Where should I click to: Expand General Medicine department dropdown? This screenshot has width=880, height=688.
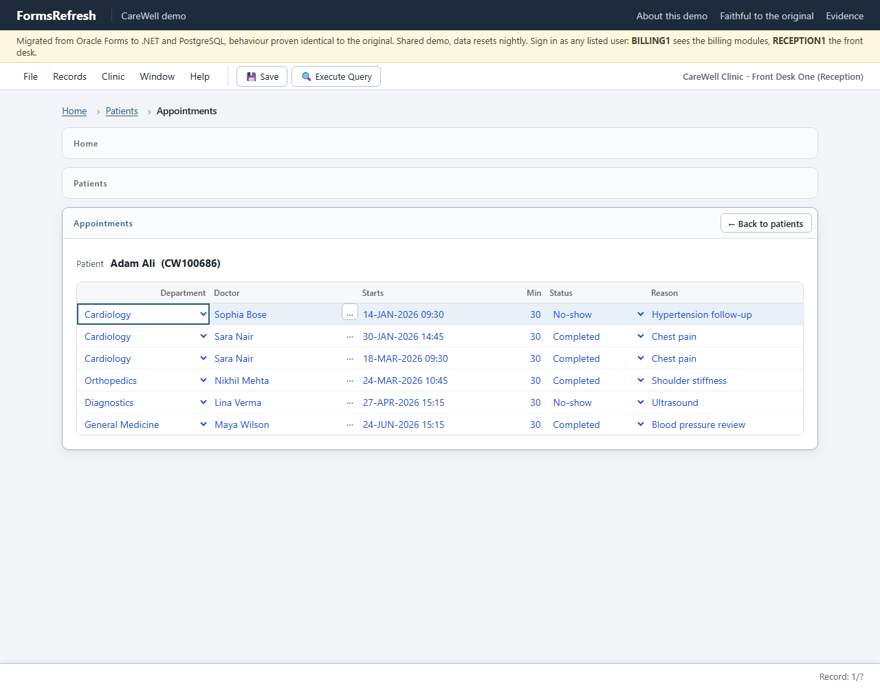tap(203, 424)
